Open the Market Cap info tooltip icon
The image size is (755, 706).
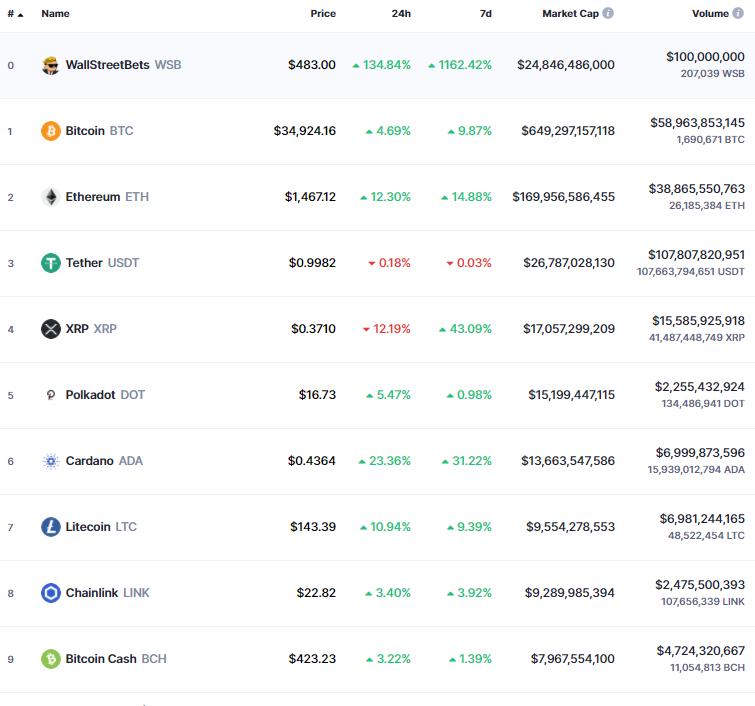[608, 13]
